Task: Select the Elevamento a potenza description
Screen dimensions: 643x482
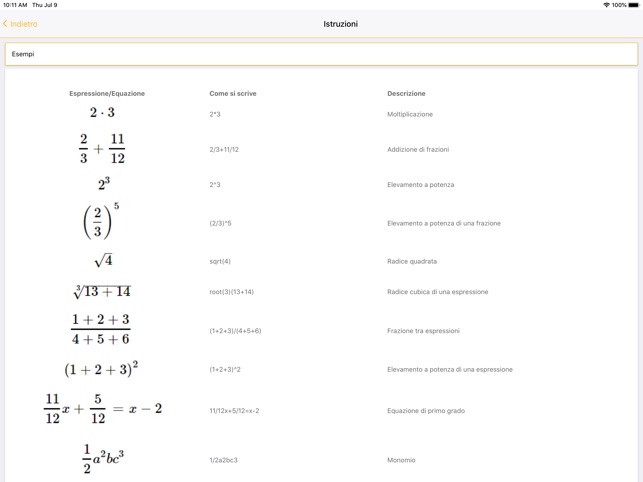Action: pos(421,185)
